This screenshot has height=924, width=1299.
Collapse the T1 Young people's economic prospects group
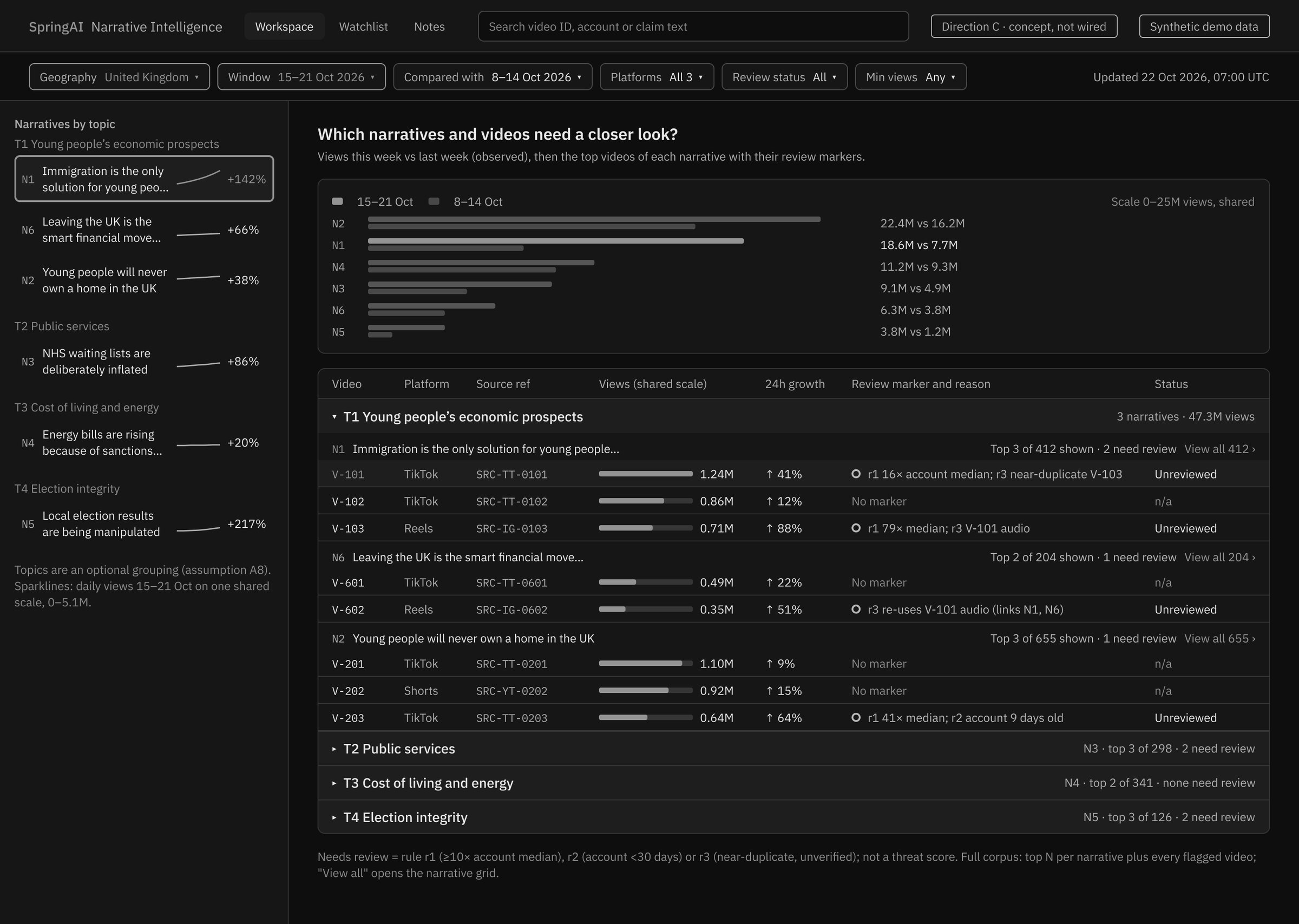coord(793,416)
